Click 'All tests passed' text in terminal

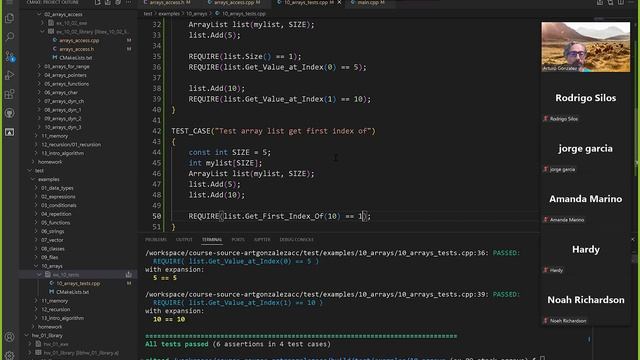click(x=177, y=344)
